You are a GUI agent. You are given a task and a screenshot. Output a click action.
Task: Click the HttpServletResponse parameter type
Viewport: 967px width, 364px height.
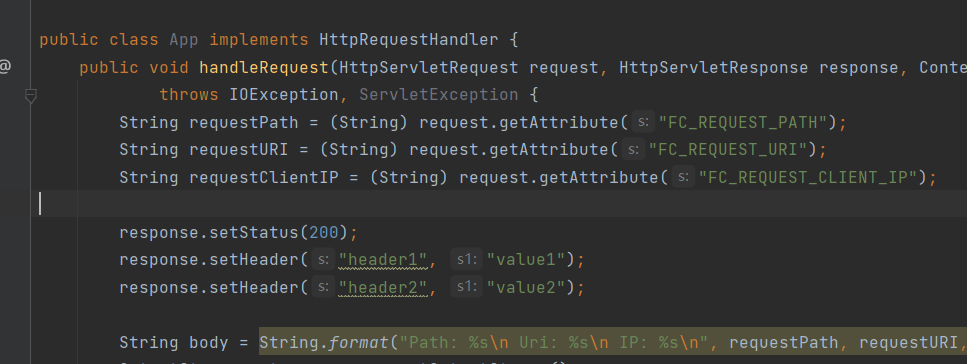point(714,68)
